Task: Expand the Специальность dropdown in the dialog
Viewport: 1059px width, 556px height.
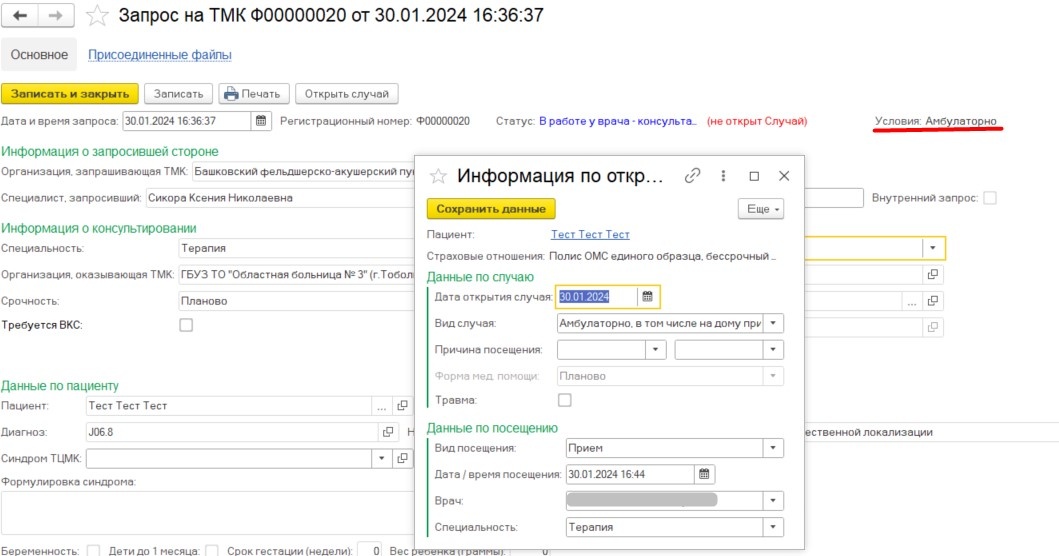Action: [x=774, y=527]
